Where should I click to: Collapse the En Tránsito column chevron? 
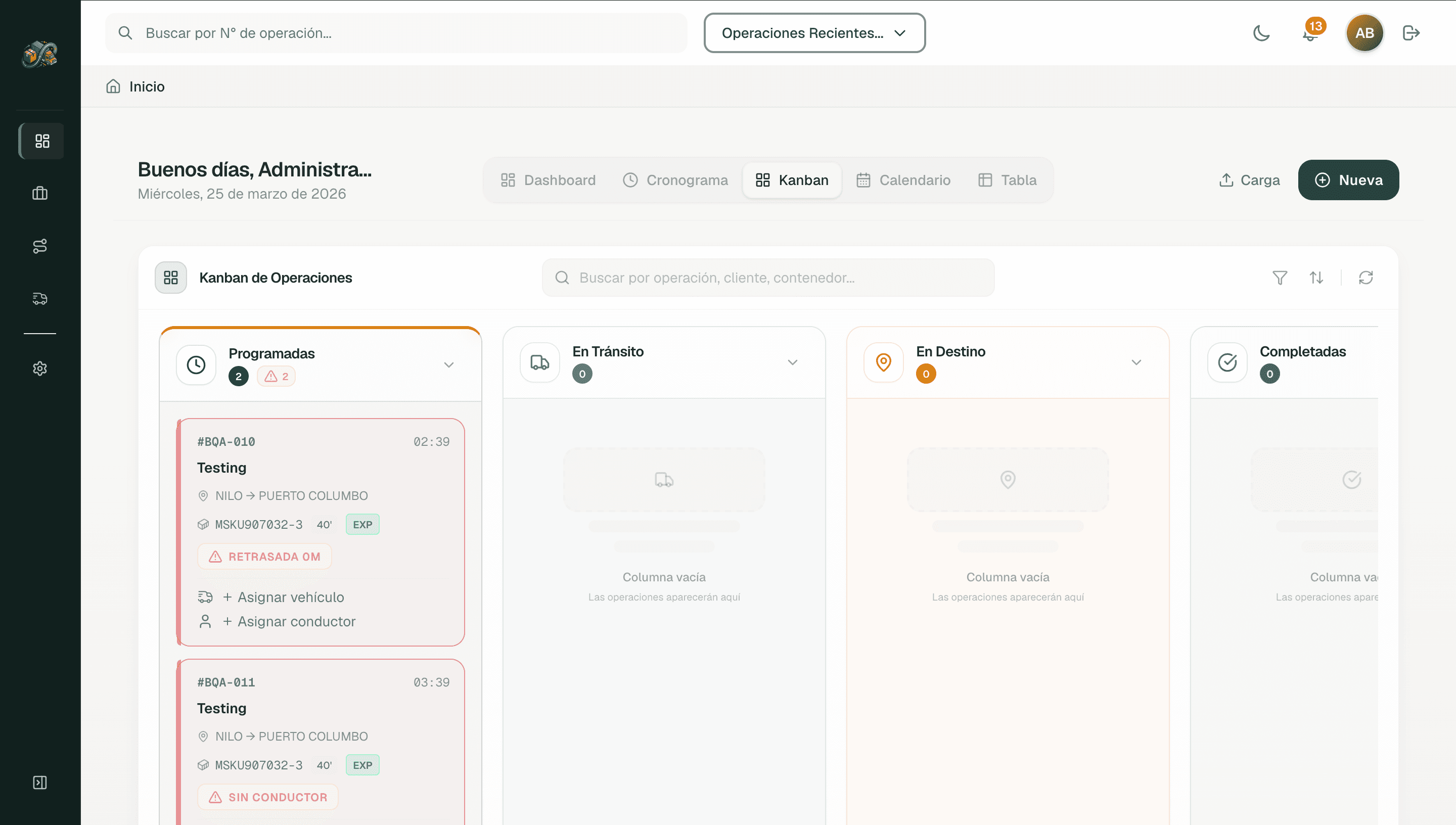(x=793, y=362)
